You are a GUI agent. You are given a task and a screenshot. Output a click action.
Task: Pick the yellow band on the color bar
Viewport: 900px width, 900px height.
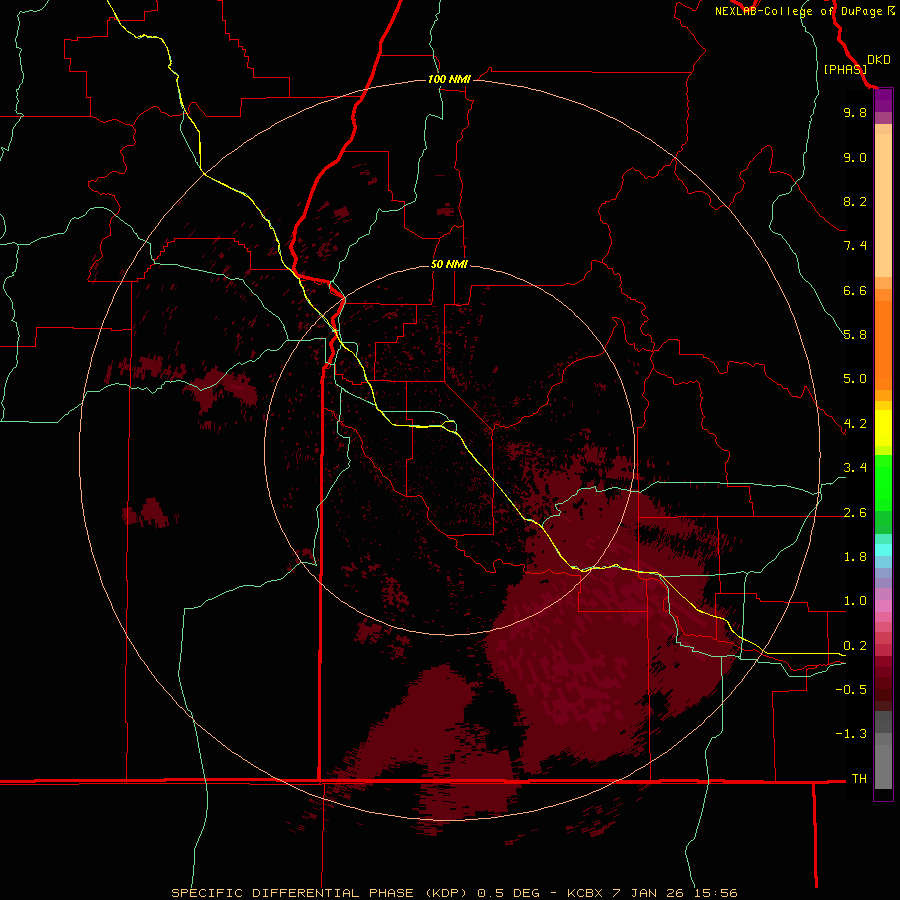coord(883,428)
